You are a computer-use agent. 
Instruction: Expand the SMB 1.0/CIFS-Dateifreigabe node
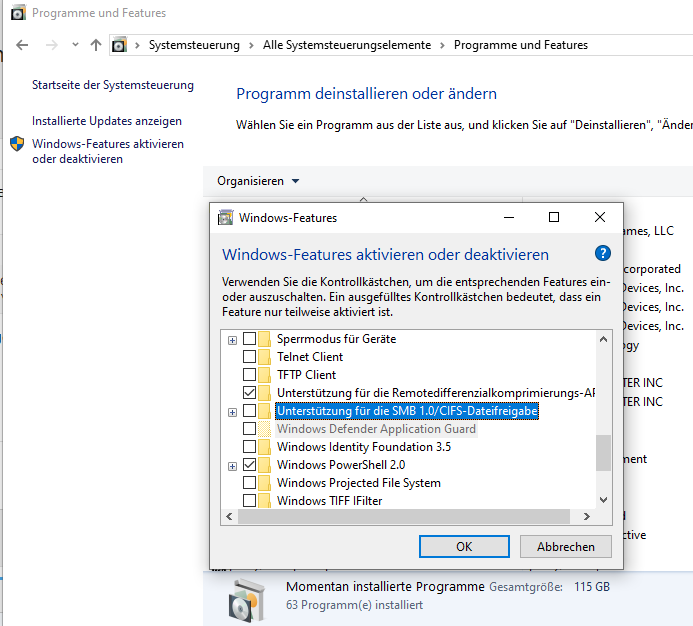click(x=232, y=412)
